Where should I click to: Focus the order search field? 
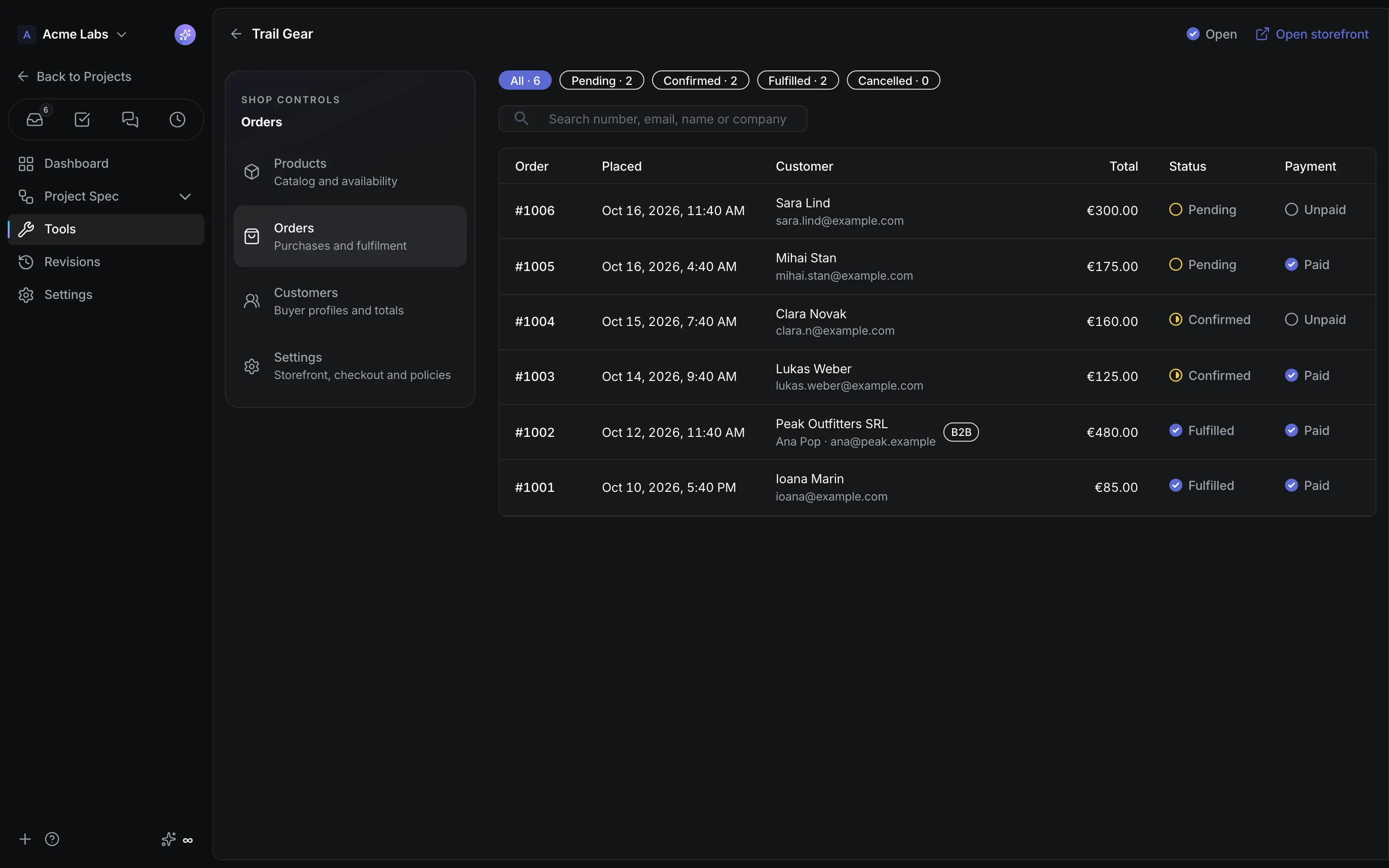tap(653, 118)
